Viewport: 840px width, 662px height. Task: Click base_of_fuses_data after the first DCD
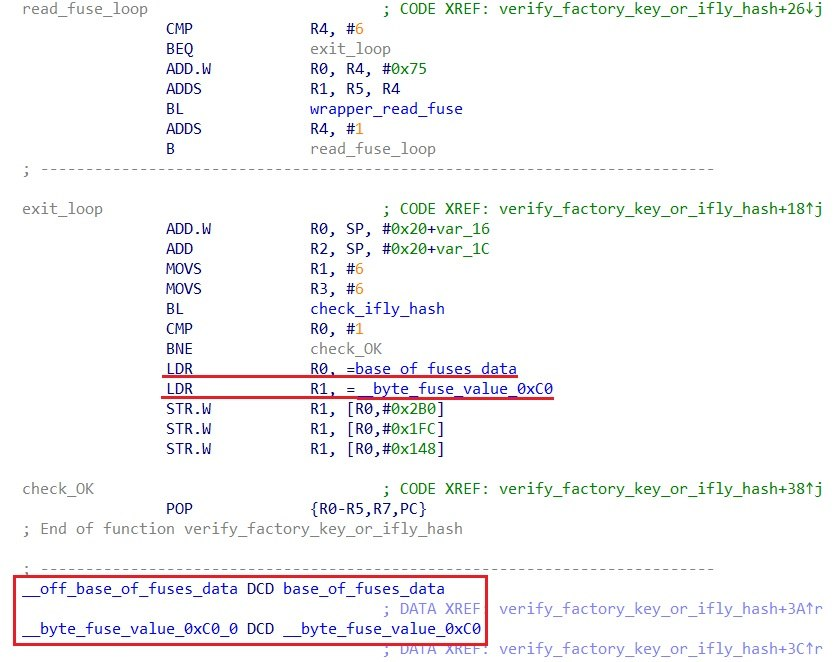364,589
